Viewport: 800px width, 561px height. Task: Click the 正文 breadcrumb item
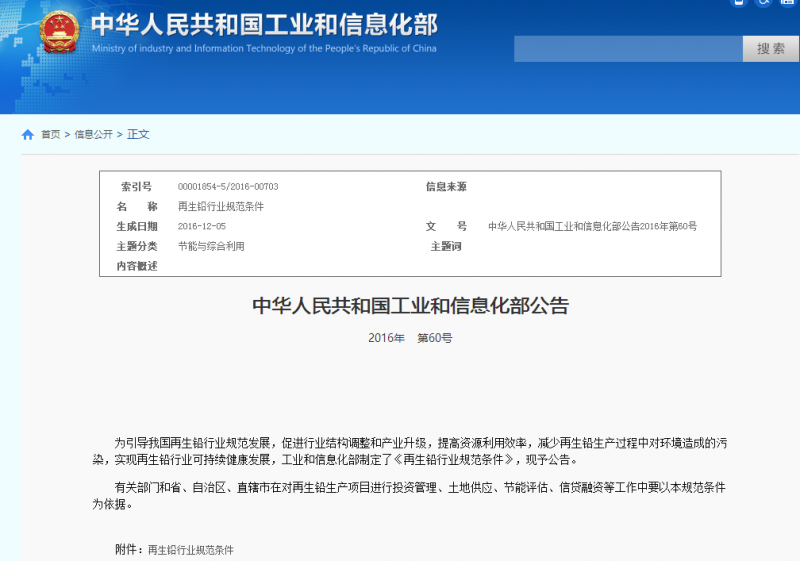tap(138, 134)
